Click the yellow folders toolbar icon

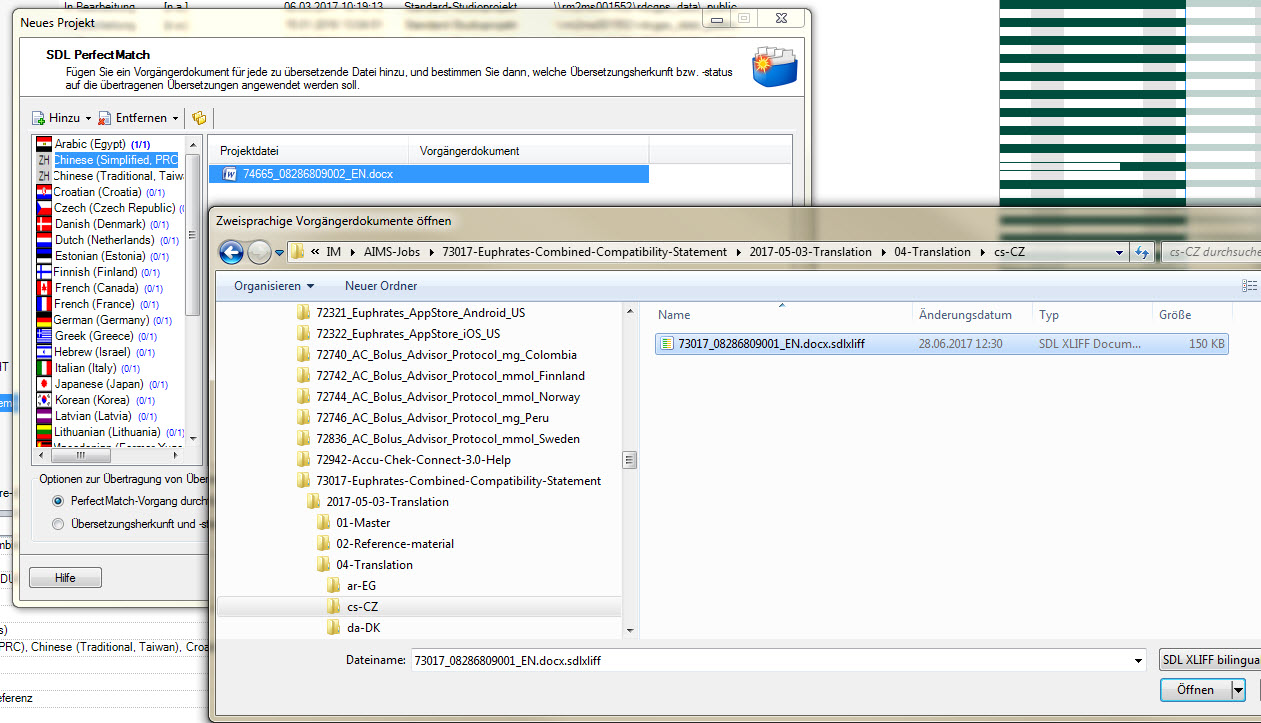(199, 118)
